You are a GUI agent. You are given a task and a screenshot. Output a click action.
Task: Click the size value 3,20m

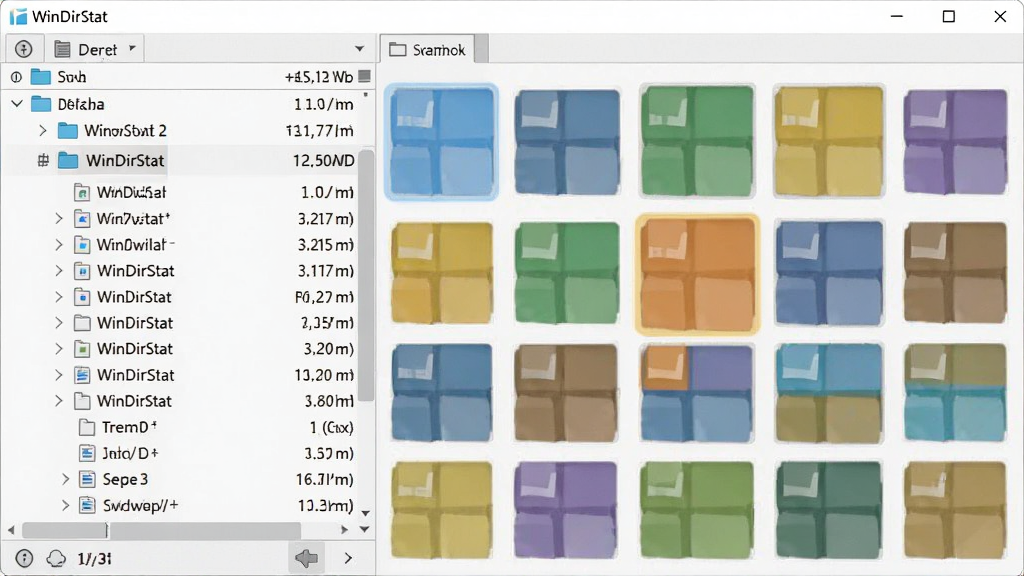(x=328, y=349)
